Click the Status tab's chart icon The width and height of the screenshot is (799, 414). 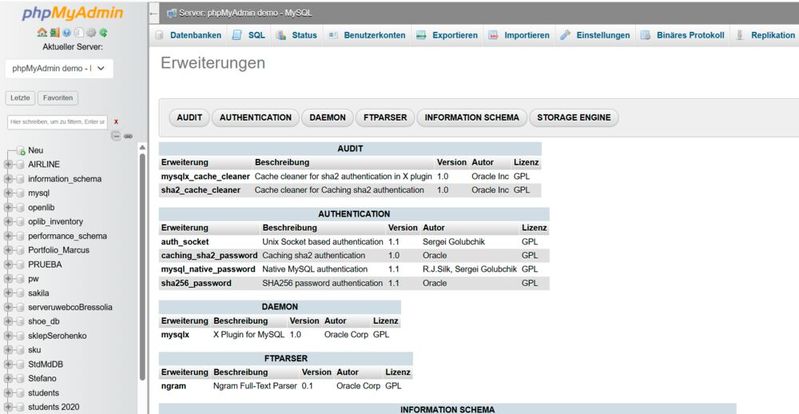click(x=281, y=35)
